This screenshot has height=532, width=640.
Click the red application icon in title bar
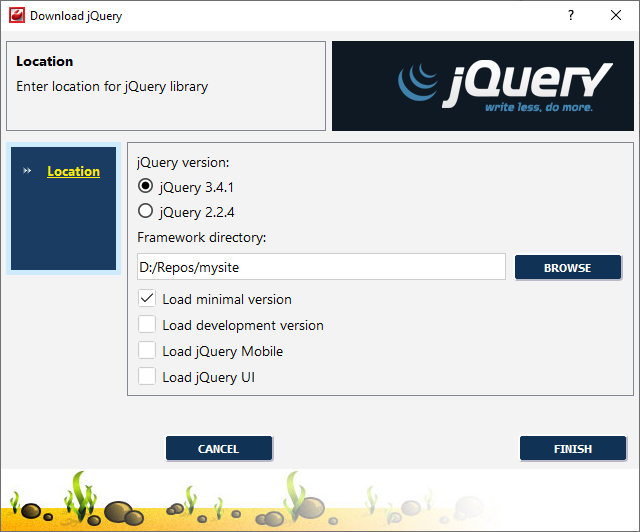(17, 16)
